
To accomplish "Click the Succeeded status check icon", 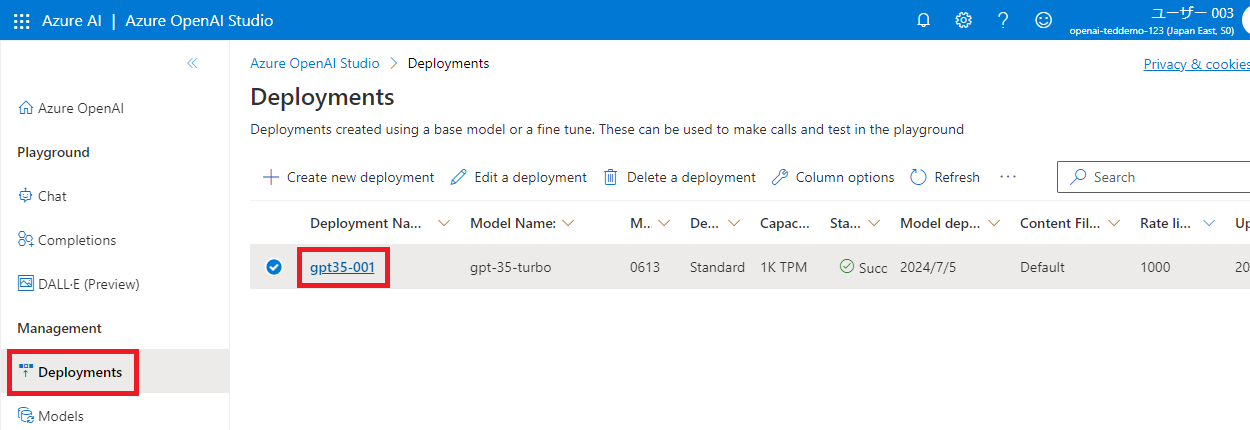I will coord(846,266).
